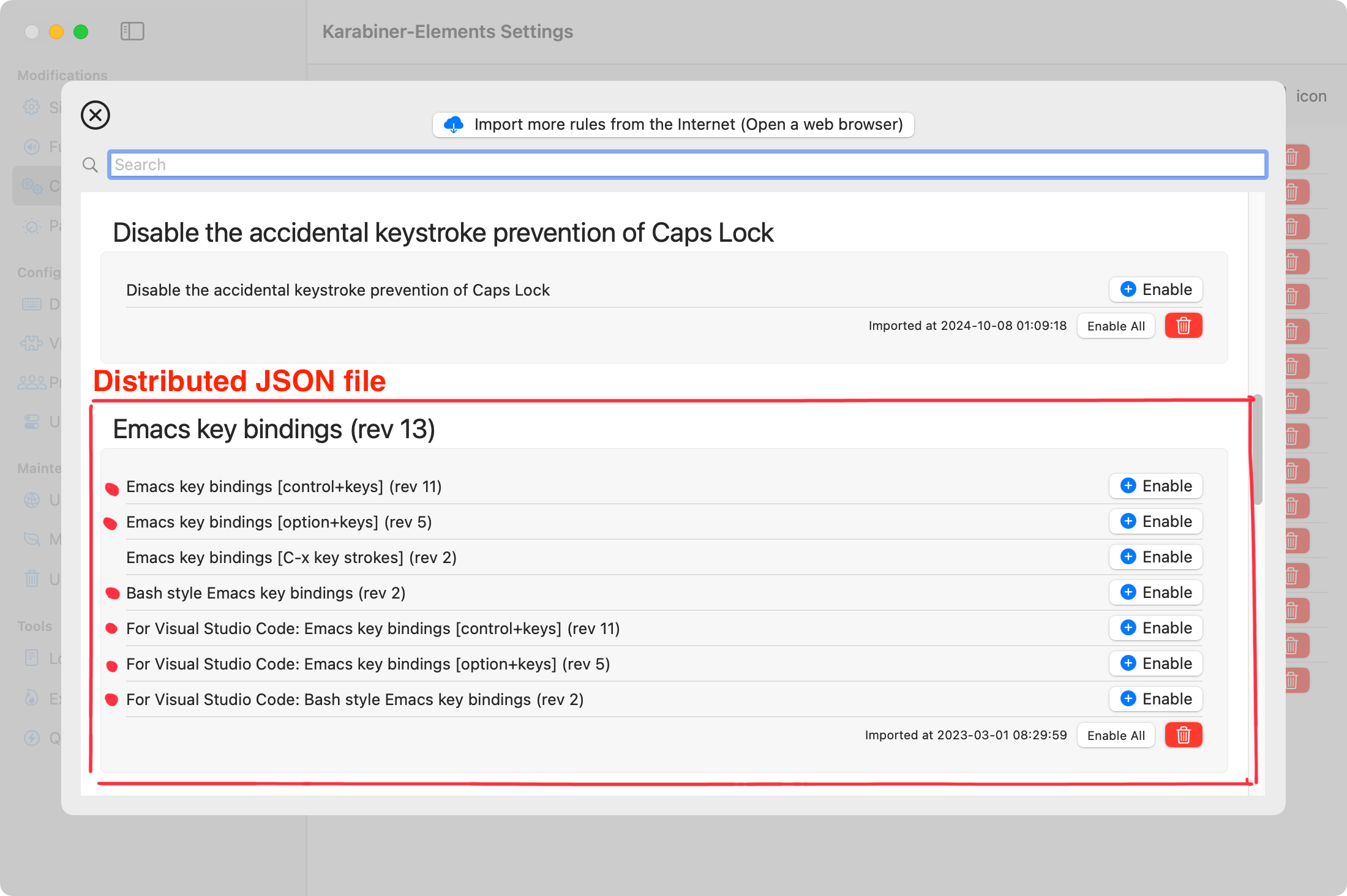Select text Emacs key bindings [option+keys] (rev 5)
Image resolution: width=1347 pixels, height=896 pixels.
[279, 522]
